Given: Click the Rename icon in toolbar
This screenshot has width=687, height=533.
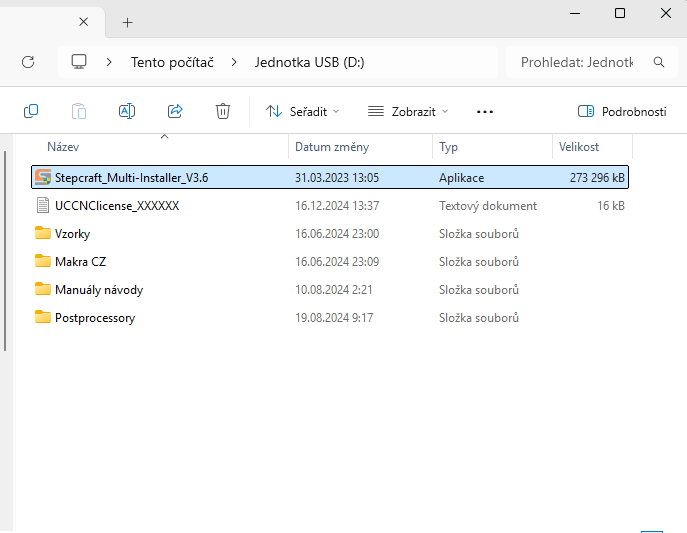Looking at the screenshot, I should (127, 111).
